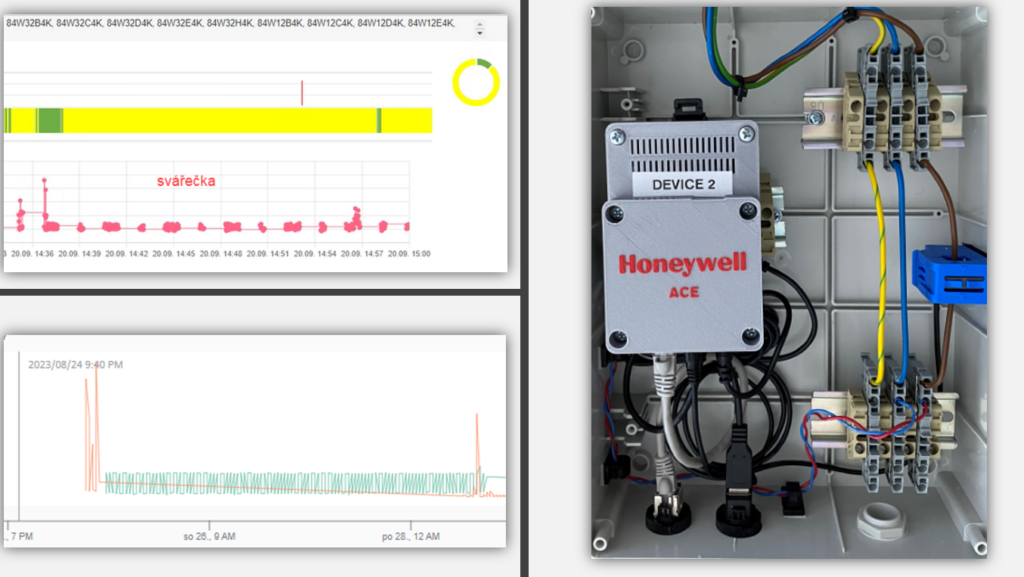1024x577 pixels.
Task: Select the tallest pink data peak near 14:36
Action: [44, 184]
